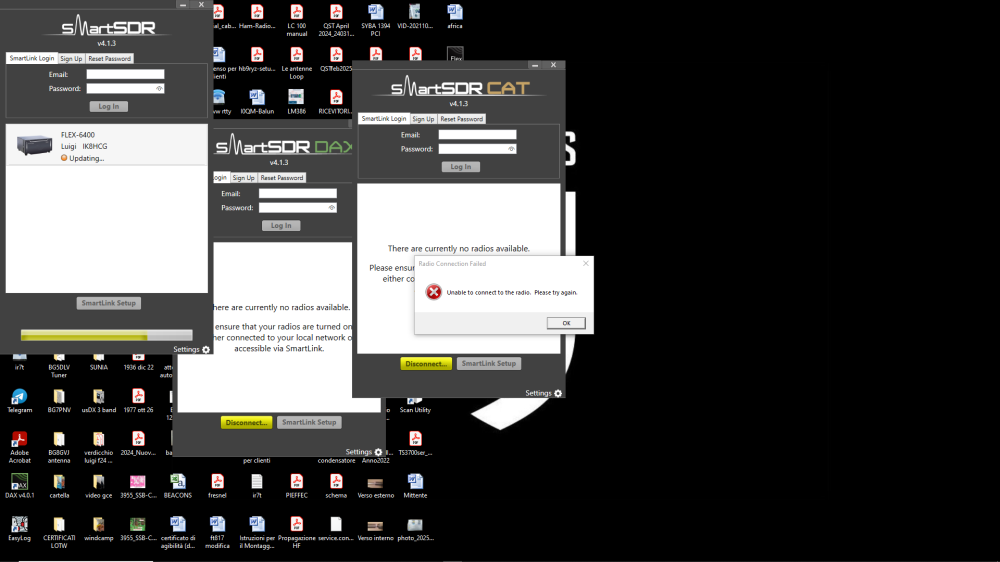This screenshot has height=562, width=1000.
Task: Select the schema PDF icon
Action: [336, 486]
